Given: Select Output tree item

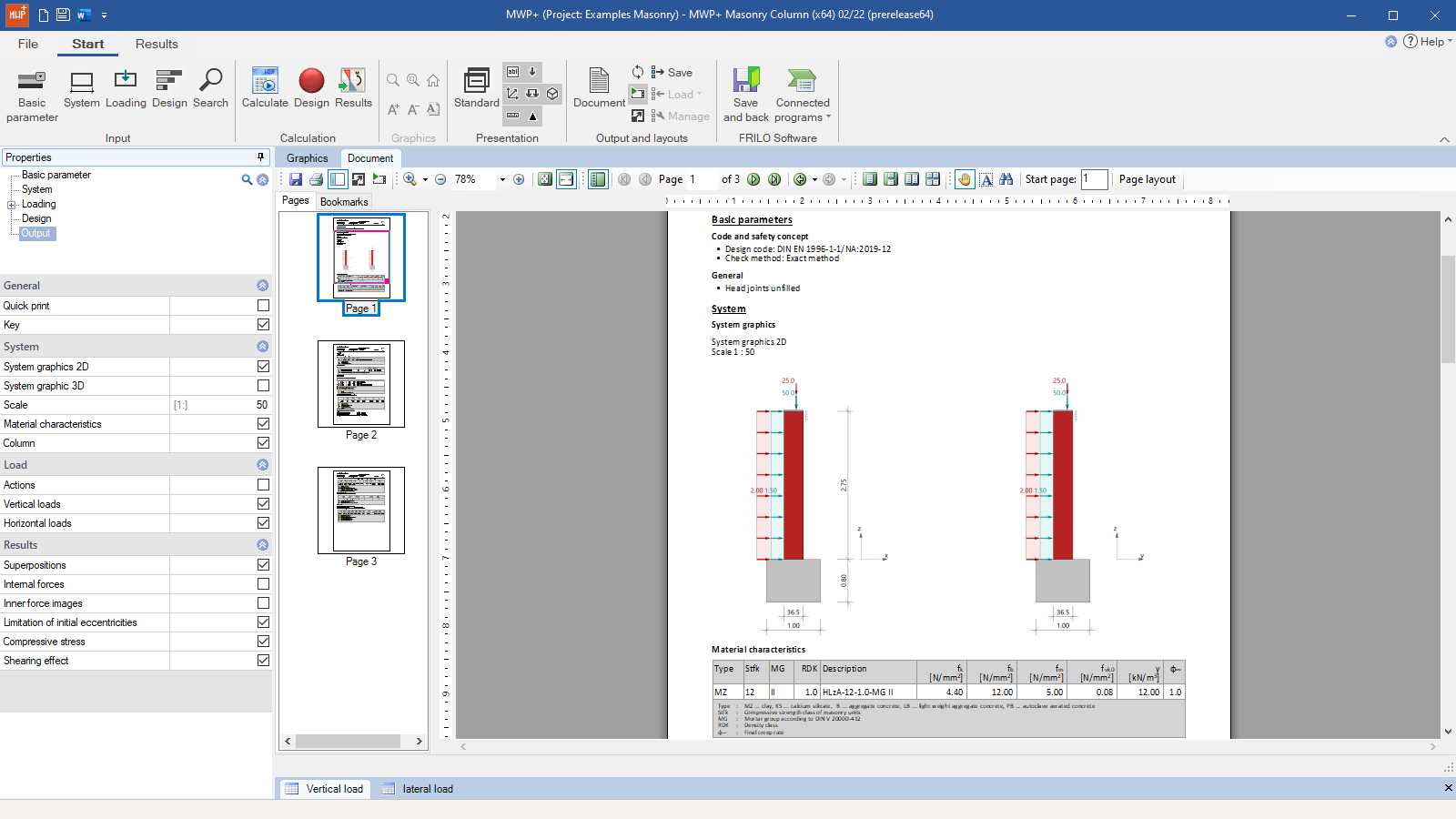Looking at the screenshot, I should pos(36,233).
